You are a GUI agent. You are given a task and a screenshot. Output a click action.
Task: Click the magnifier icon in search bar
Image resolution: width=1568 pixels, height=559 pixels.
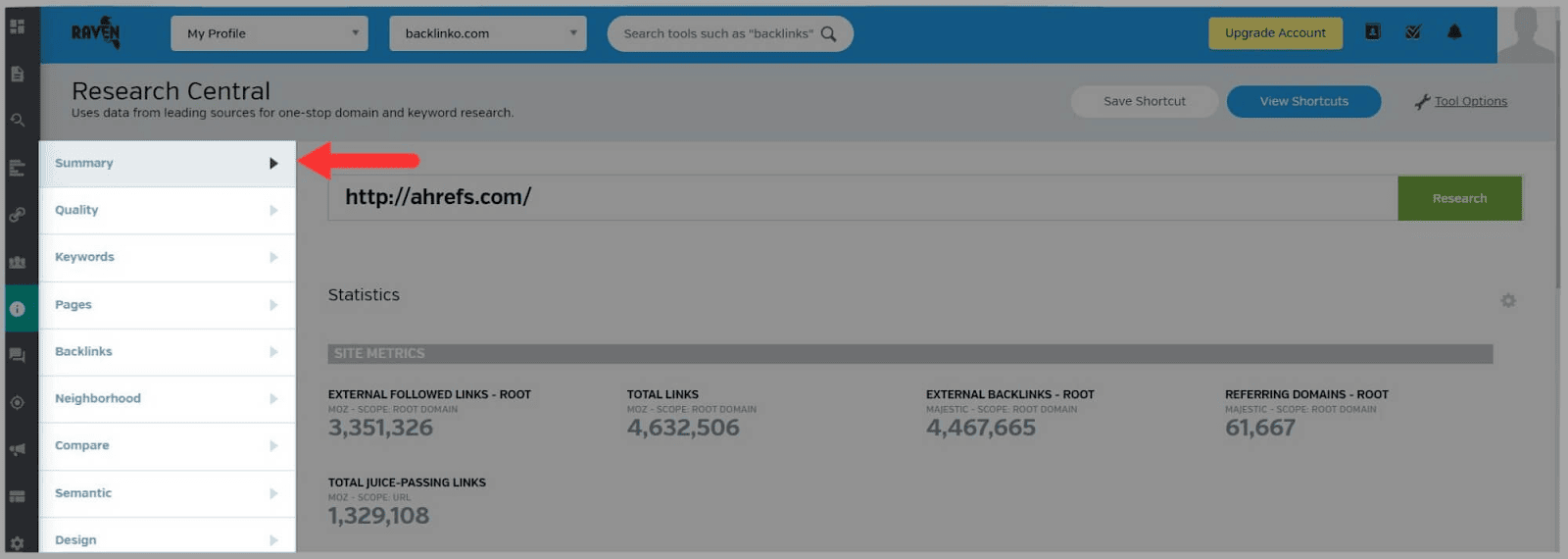pos(828,33)
